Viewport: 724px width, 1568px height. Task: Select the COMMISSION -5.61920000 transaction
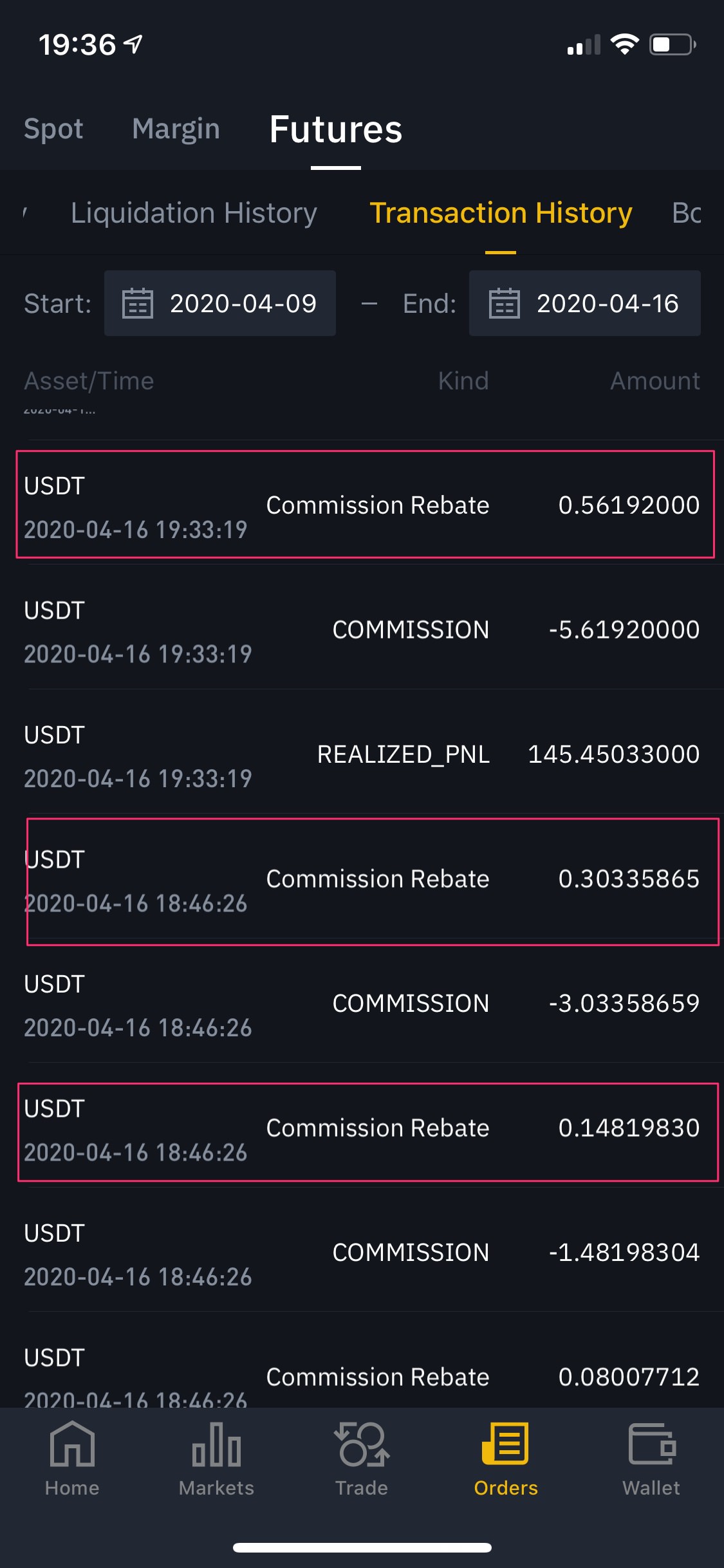[364, 630]
